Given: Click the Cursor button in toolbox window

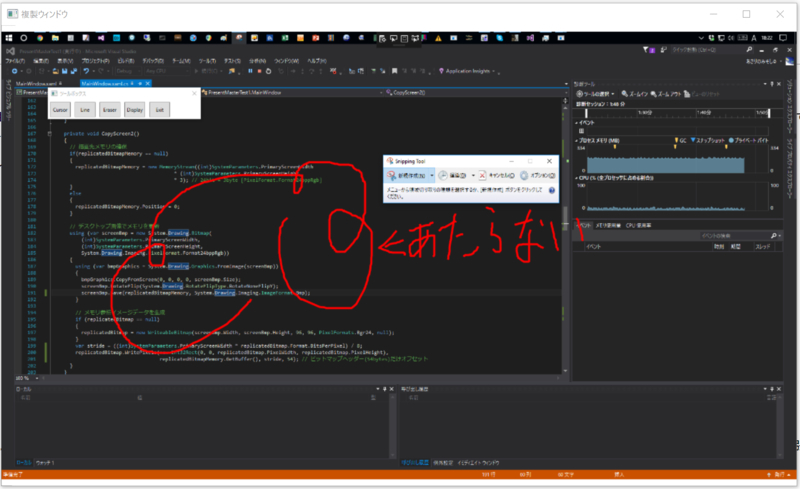Looking at the screenshot, I should click(60, 110).
